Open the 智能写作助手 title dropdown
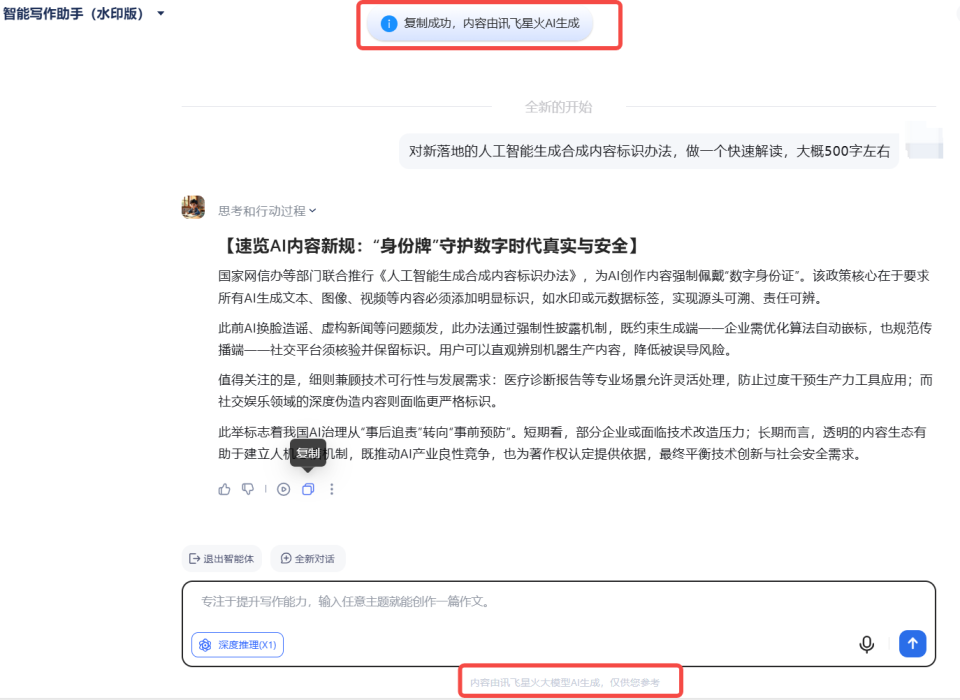The width and height of the screenshot is (960, 700). tap(158, 14)
